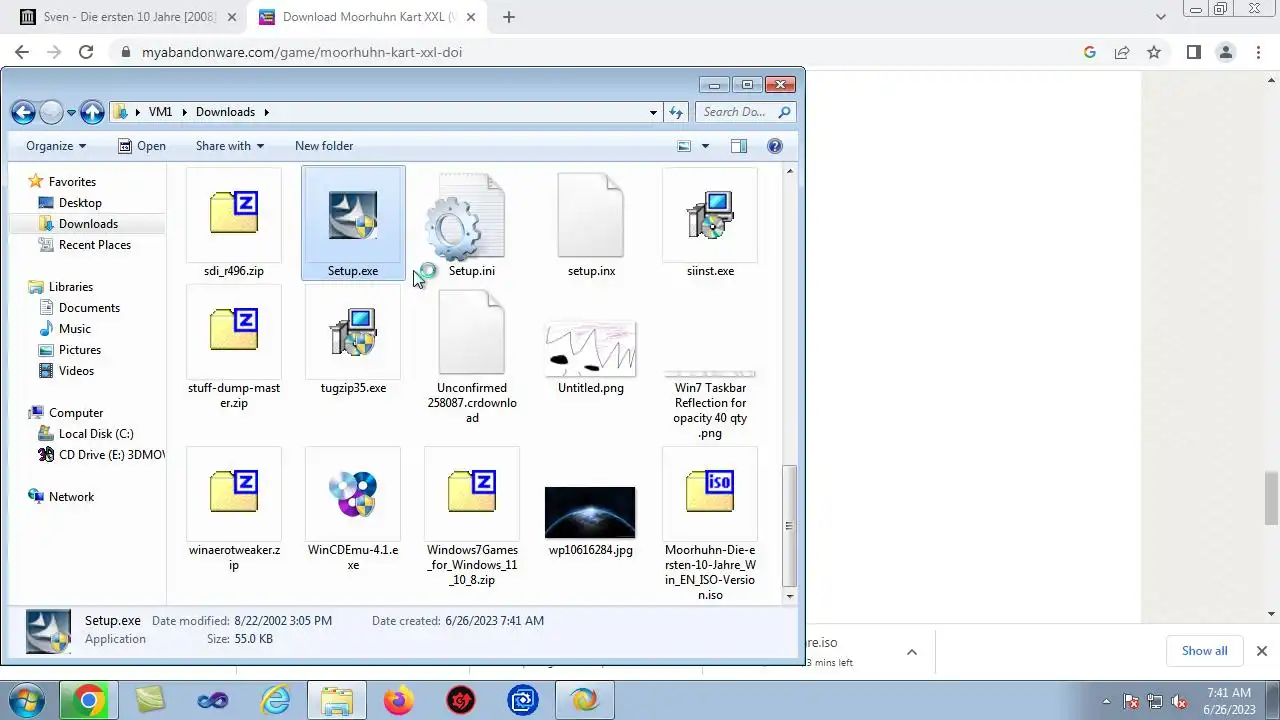This screenshot has height=720, width=1280.
Task: Select the Untitled.png thumbnail
Action: (591, 348)
